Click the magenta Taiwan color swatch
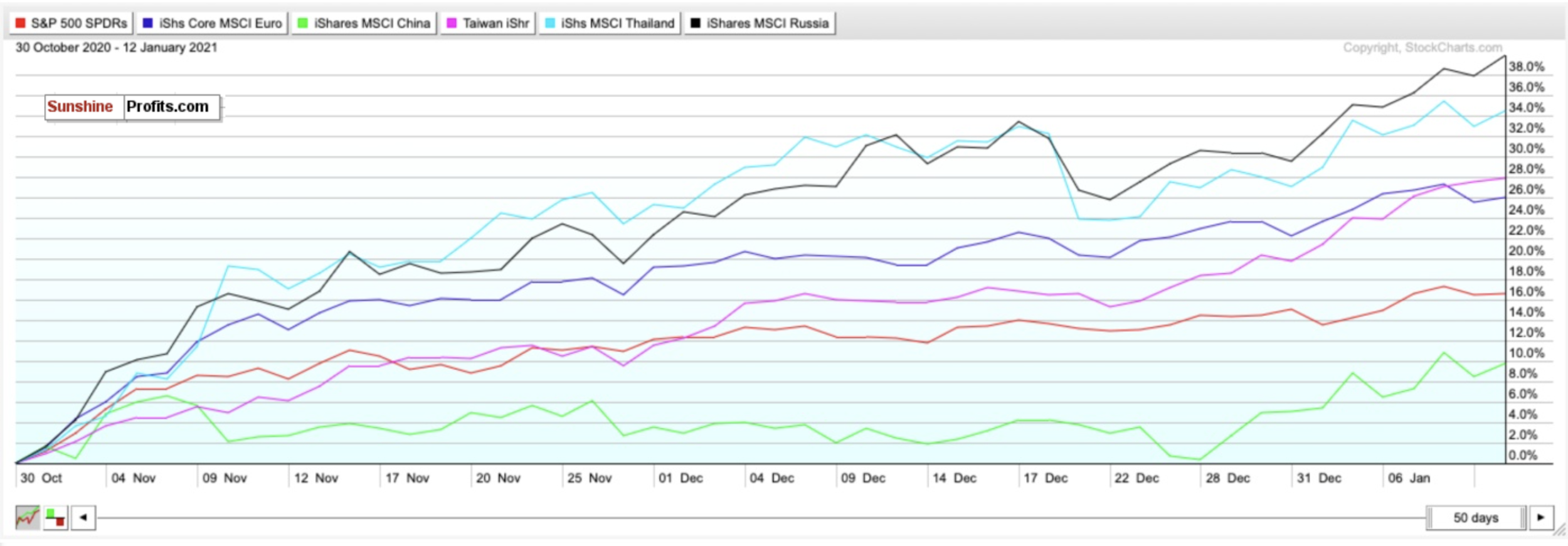 coord(452,23)
